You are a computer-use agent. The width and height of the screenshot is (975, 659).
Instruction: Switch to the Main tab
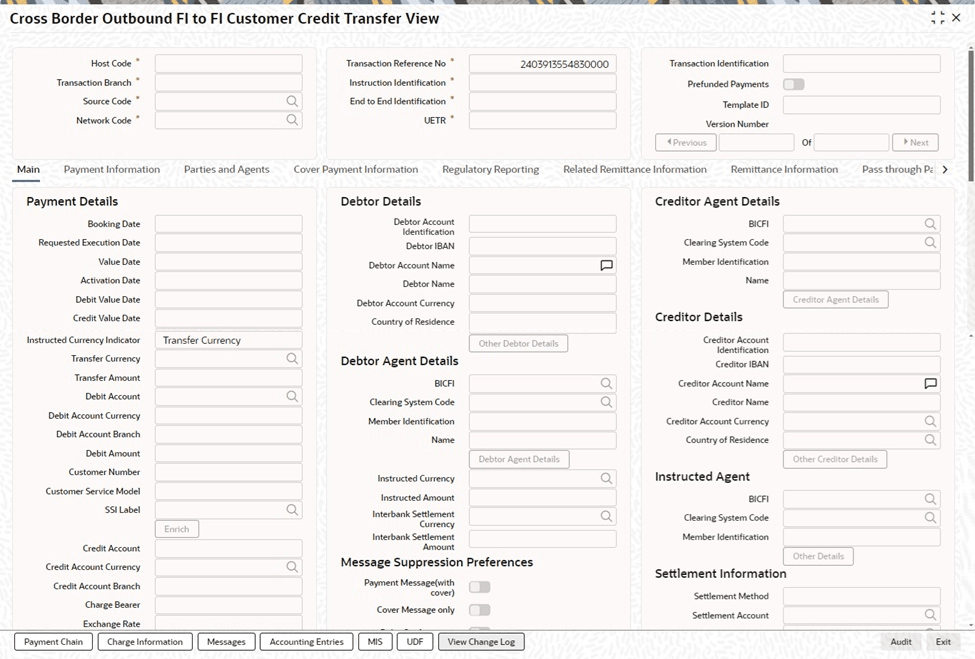point(28,169)
